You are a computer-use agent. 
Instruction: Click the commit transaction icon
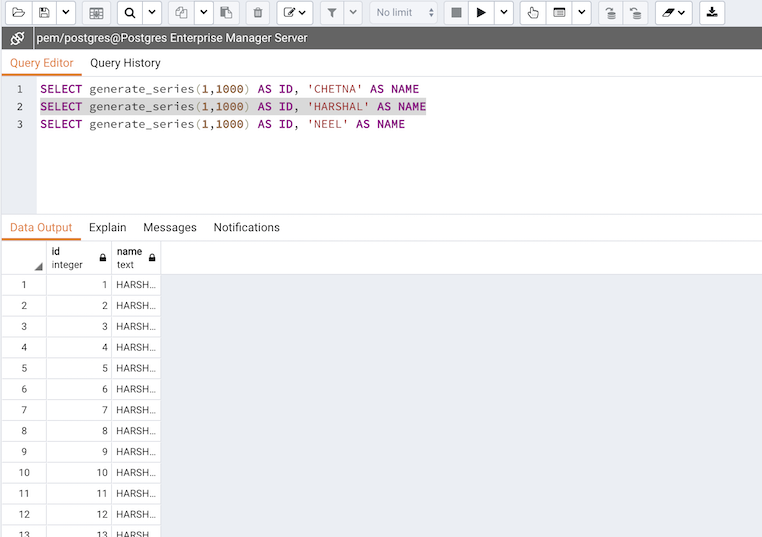[611, 13]
